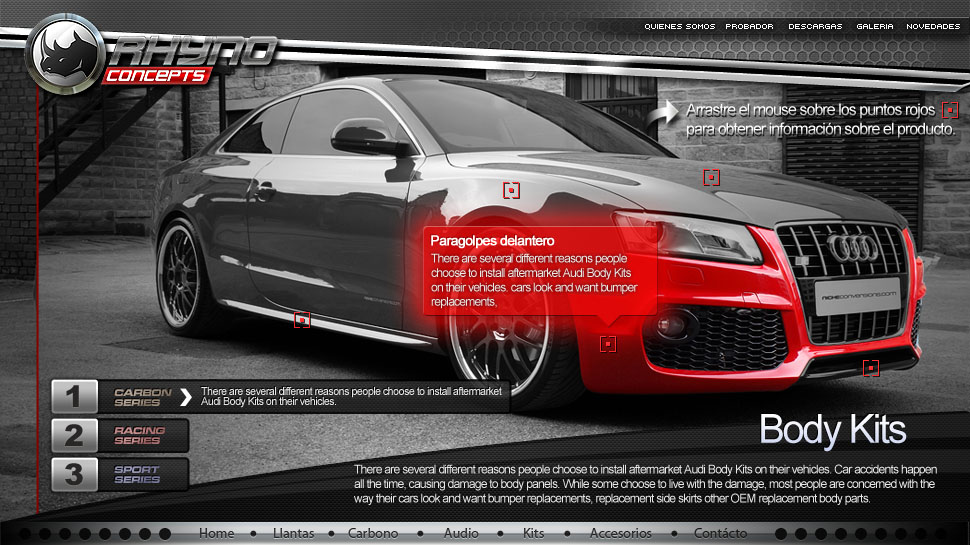Select the number 1 Carbon Series button

point(120,397)
